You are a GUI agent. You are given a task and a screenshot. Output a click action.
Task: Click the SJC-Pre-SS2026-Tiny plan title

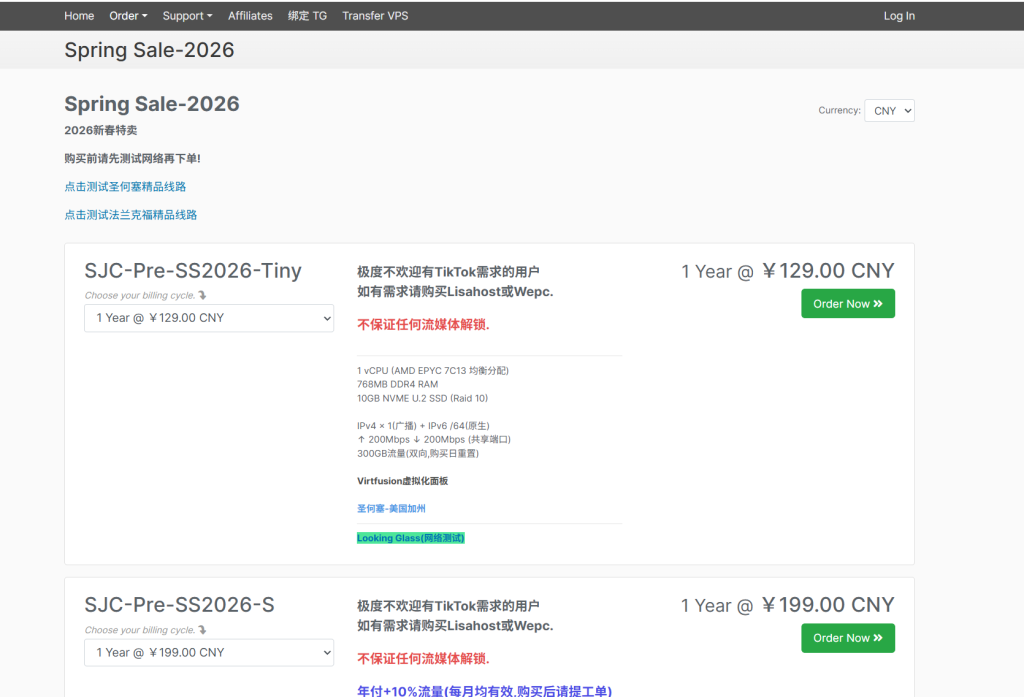[x=193, y=271]
